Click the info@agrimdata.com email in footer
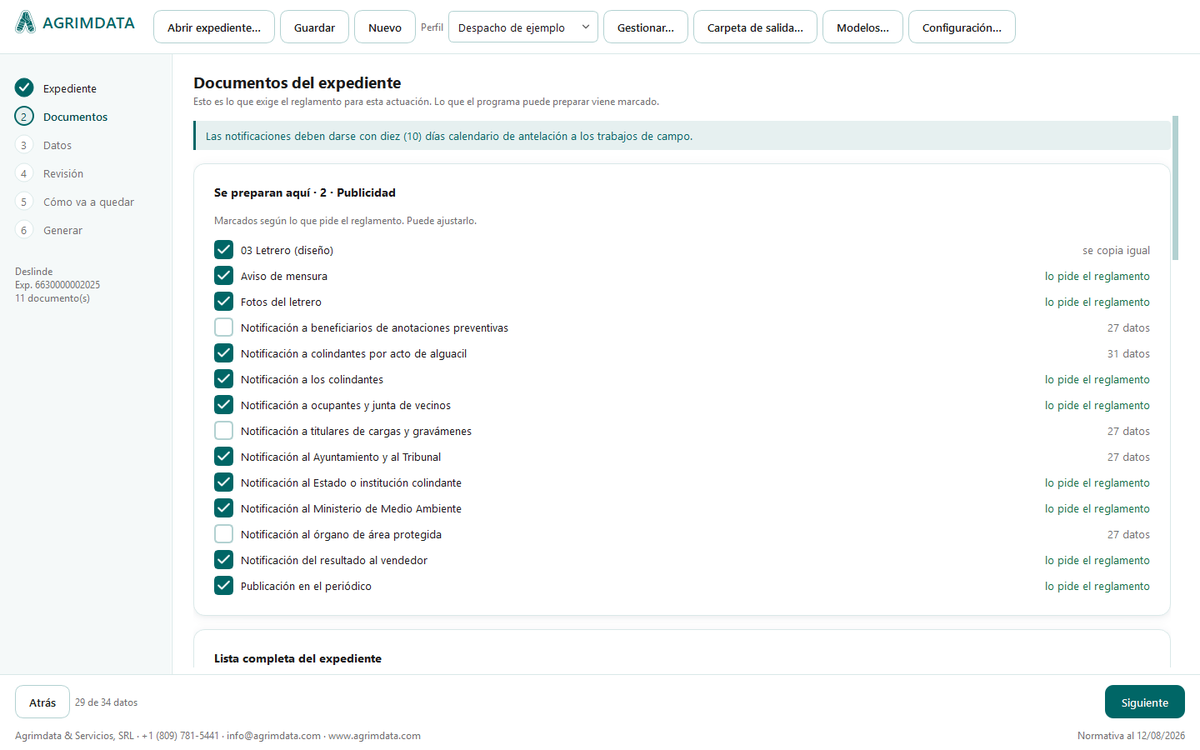This screenshot has width=1200, height=750. click(273, 735)
